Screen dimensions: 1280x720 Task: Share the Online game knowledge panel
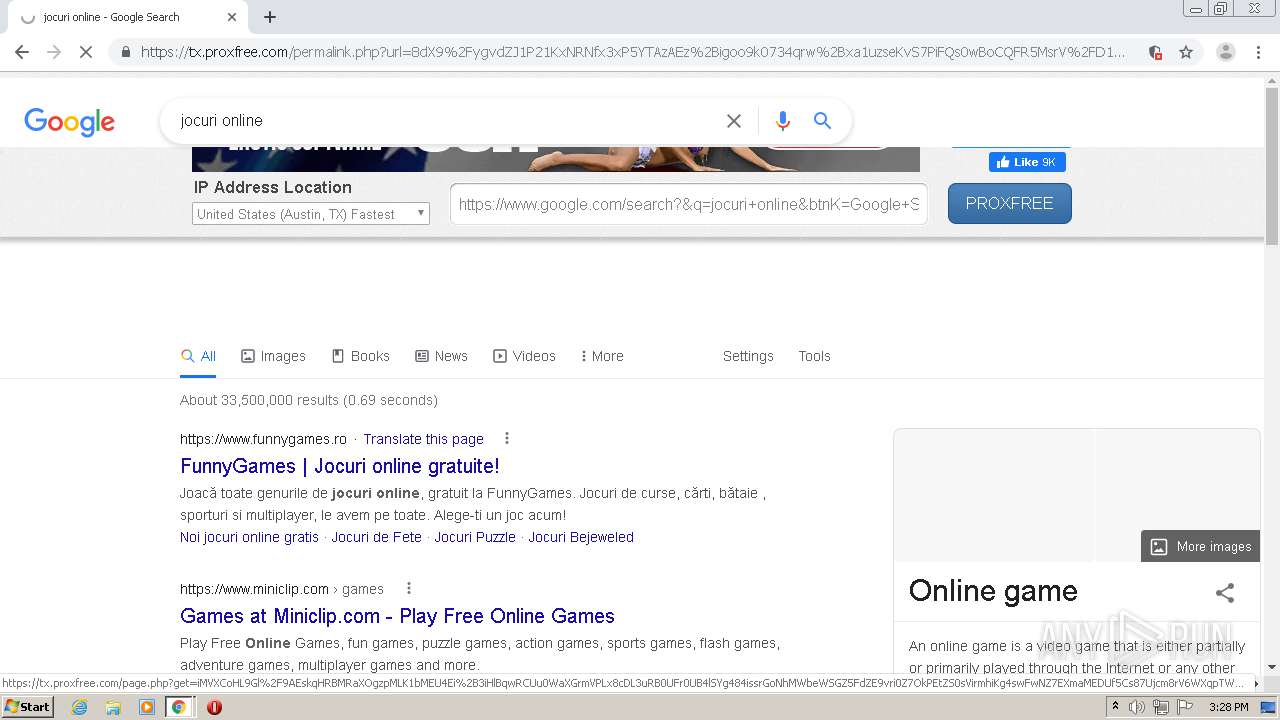click(x=1225, y=592)
